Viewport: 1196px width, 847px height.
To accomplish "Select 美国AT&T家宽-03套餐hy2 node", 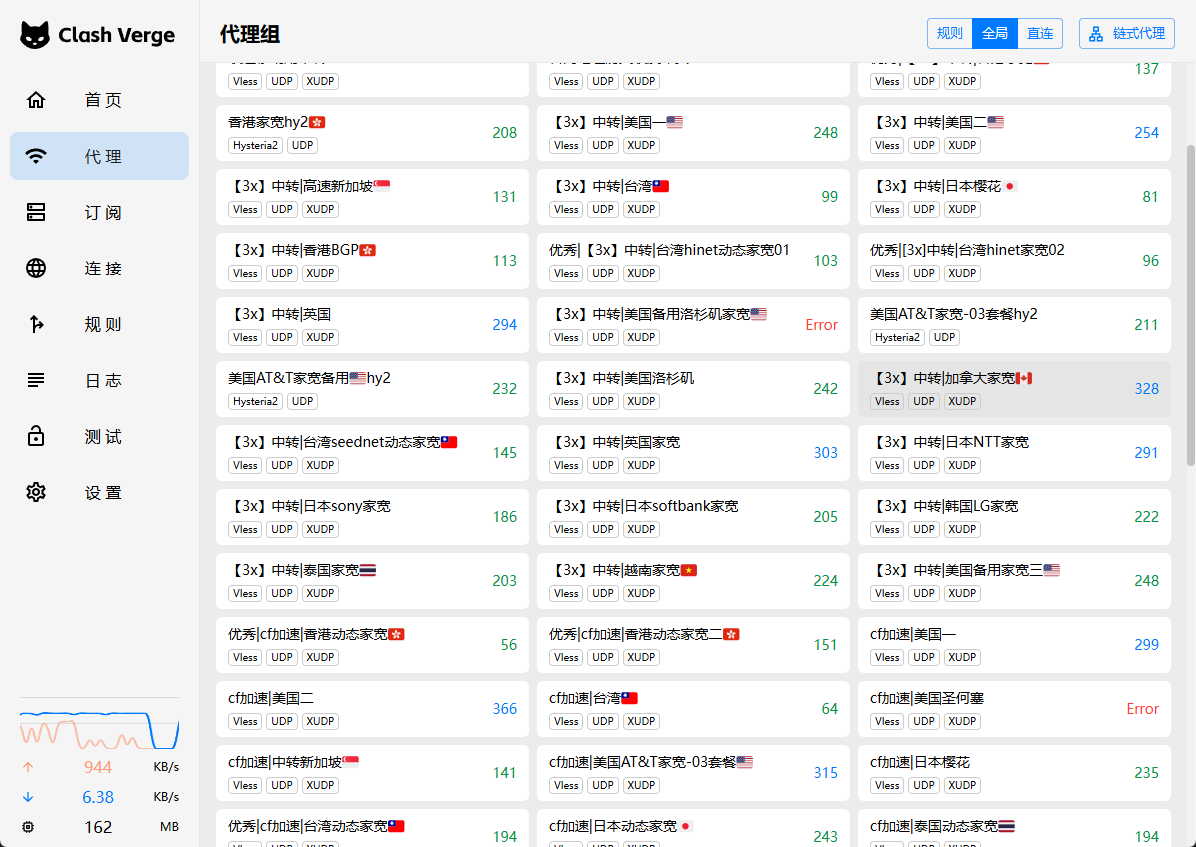I will tap(1014, 325).
